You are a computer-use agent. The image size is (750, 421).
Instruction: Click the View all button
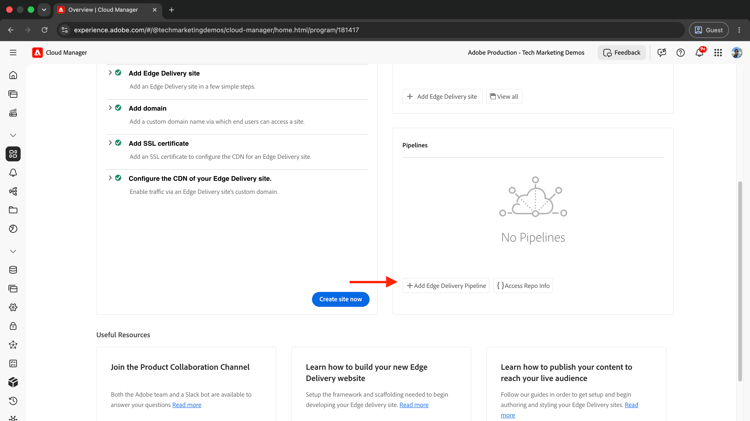[x=504, y=96]
